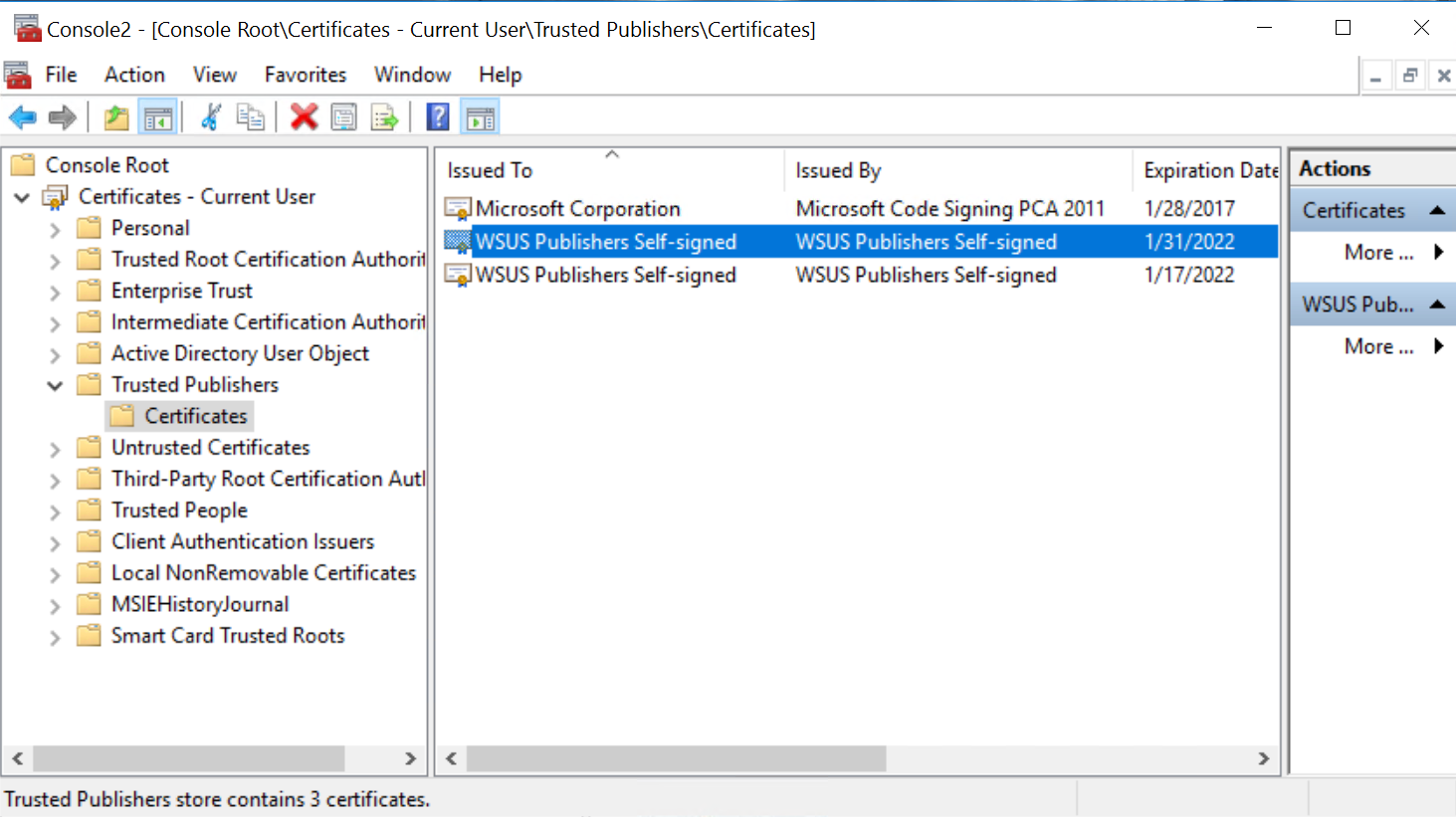Select the Microsoft Corporation certificate row text
This screenshot has height=817, width=1456.
(577, 209)
